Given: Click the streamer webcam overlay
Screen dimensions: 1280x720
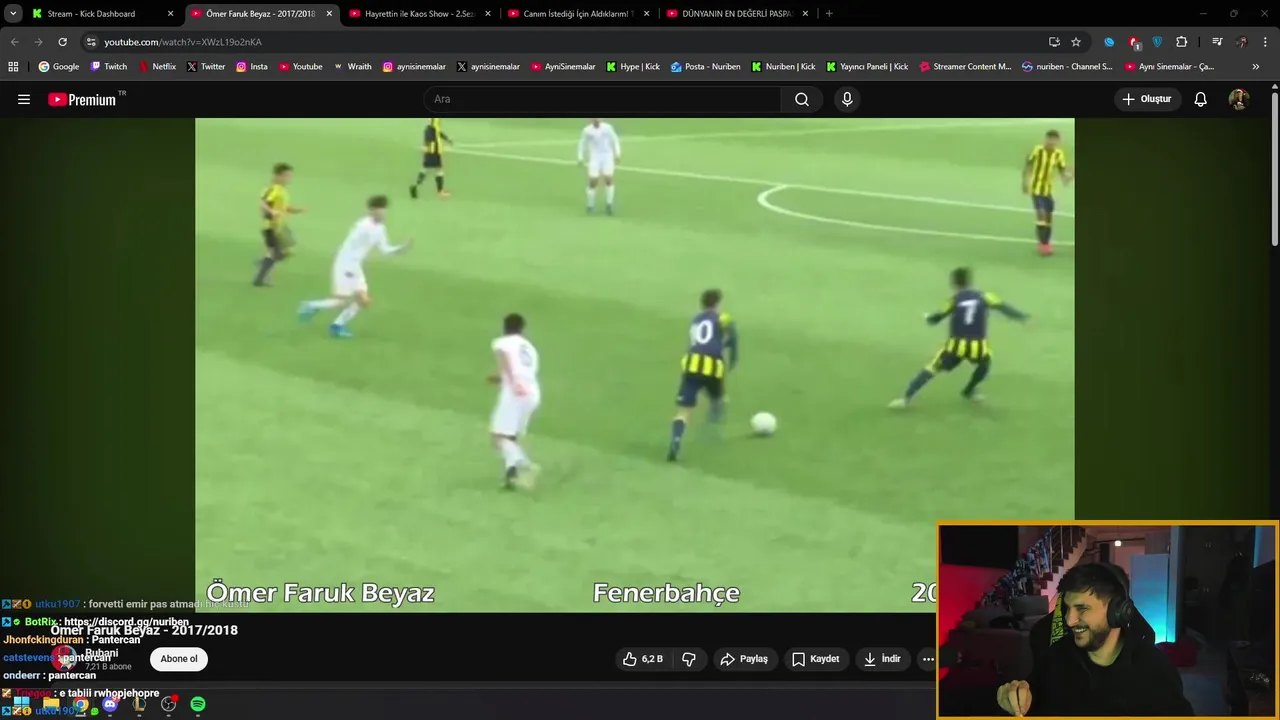Looking at the screenshot, I should point(1107,620).
